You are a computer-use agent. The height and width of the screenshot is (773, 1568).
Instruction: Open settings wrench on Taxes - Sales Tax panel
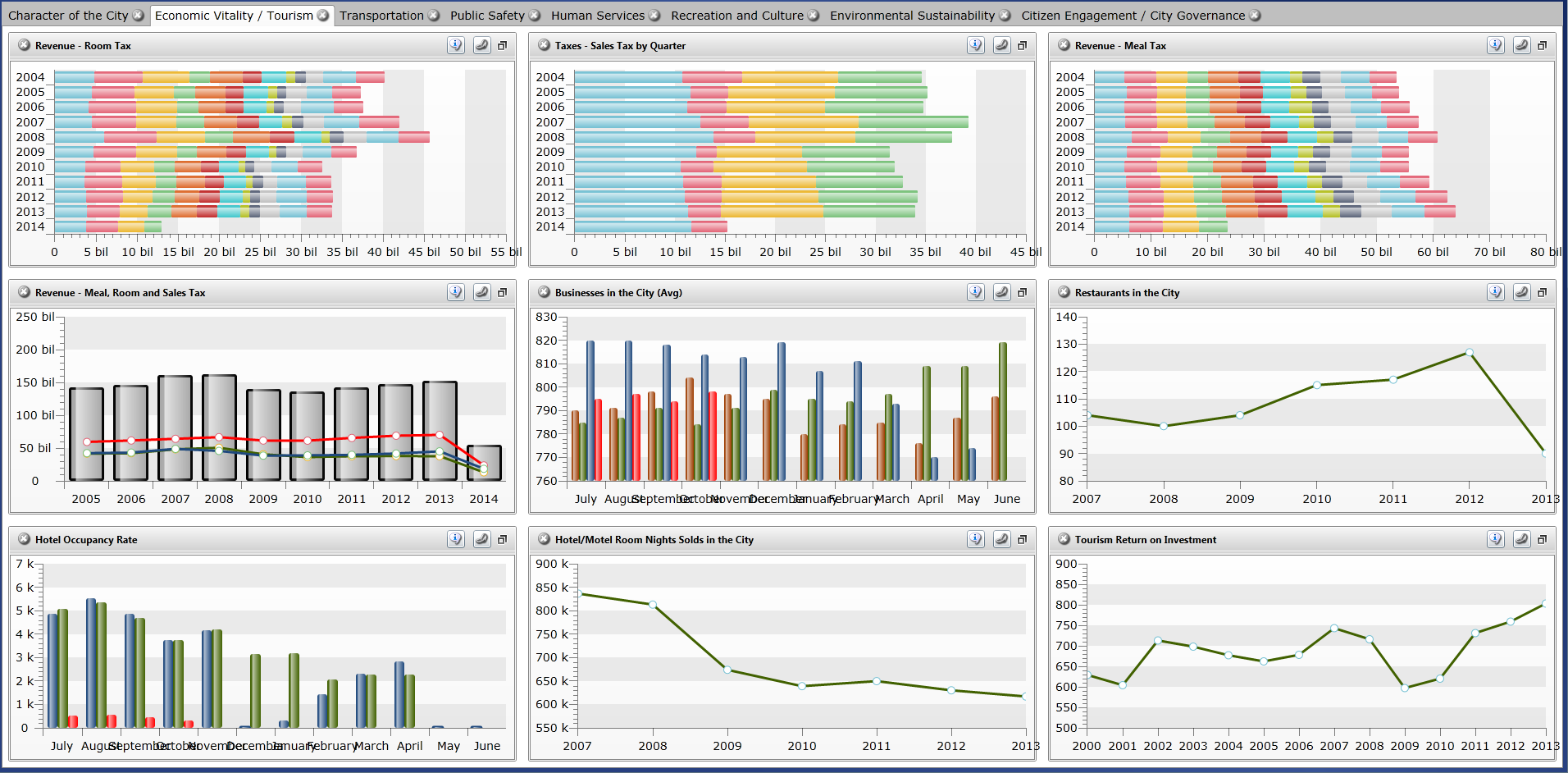[1001, 46]
